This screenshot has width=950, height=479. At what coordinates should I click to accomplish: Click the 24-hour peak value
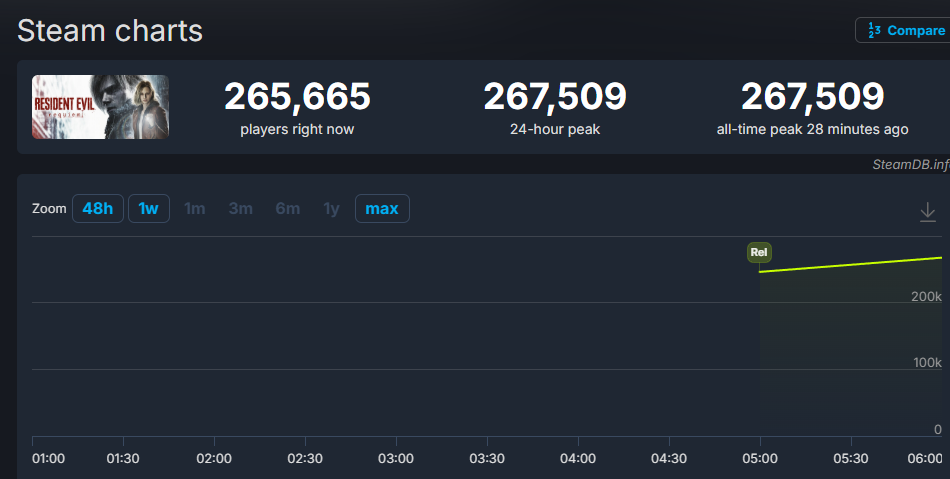(555, 97)
